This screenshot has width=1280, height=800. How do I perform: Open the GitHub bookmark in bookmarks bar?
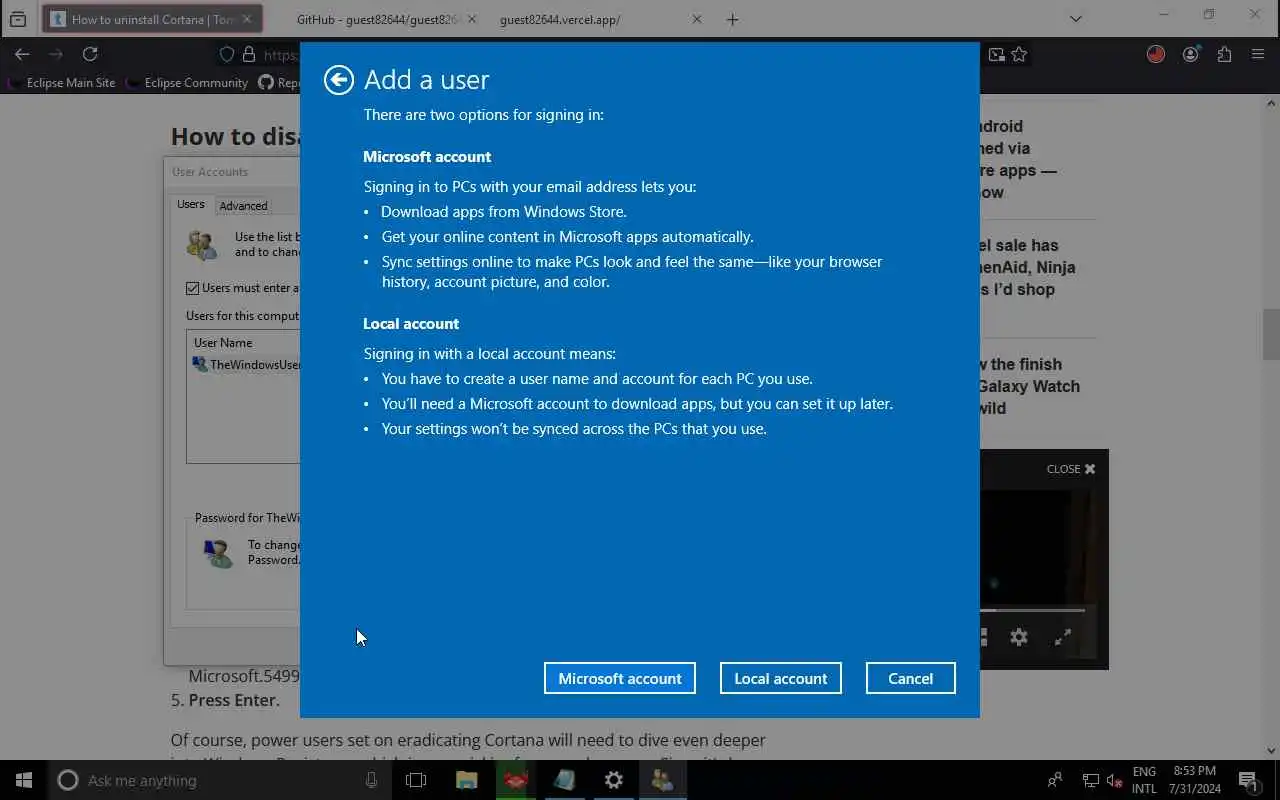pos(278,83)
